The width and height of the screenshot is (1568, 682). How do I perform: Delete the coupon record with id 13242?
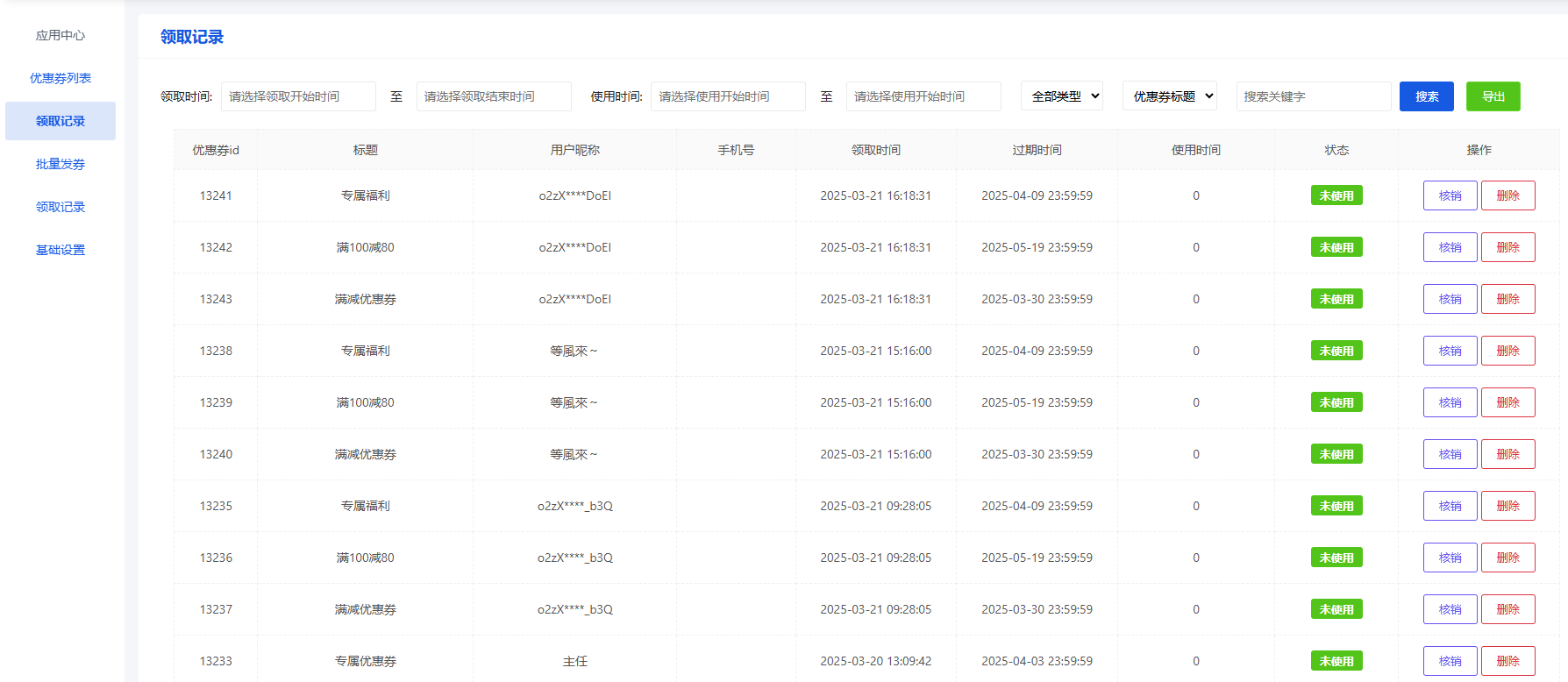click(1507, 247)
